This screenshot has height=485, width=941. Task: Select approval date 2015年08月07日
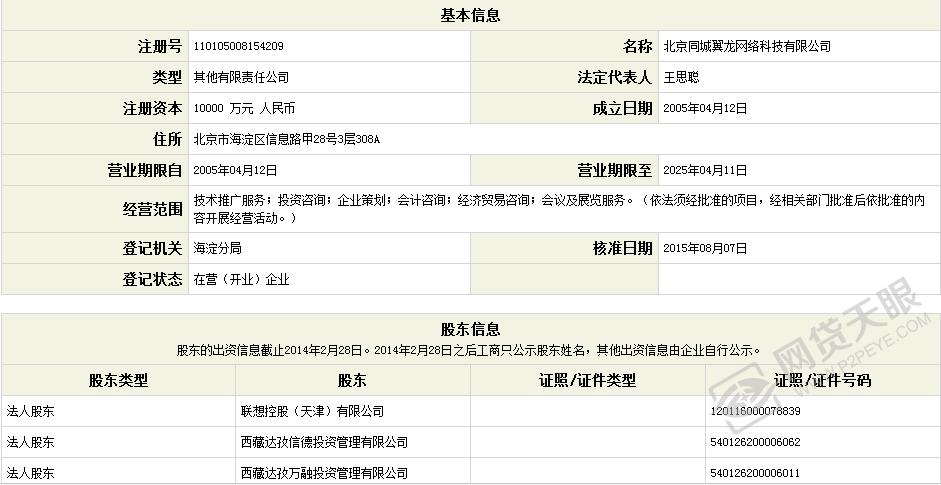pos(705,248)
